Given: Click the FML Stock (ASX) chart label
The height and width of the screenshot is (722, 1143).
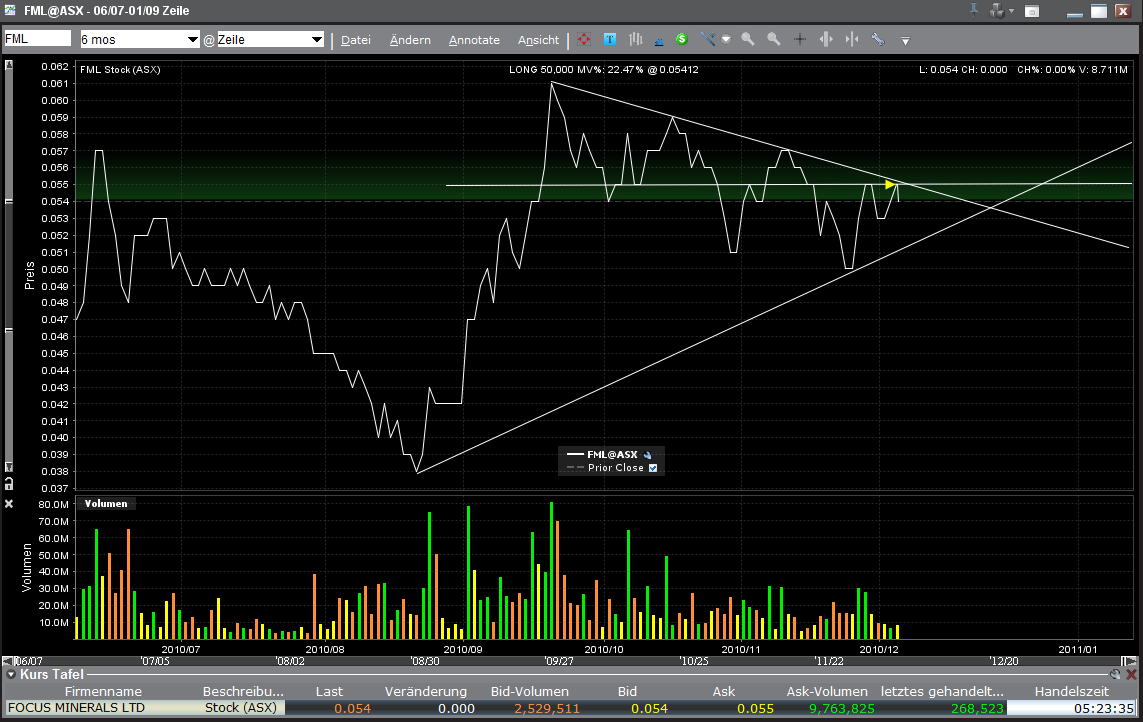Looking at the screenshot, I should pyautogui.click(x=120, y=69).
